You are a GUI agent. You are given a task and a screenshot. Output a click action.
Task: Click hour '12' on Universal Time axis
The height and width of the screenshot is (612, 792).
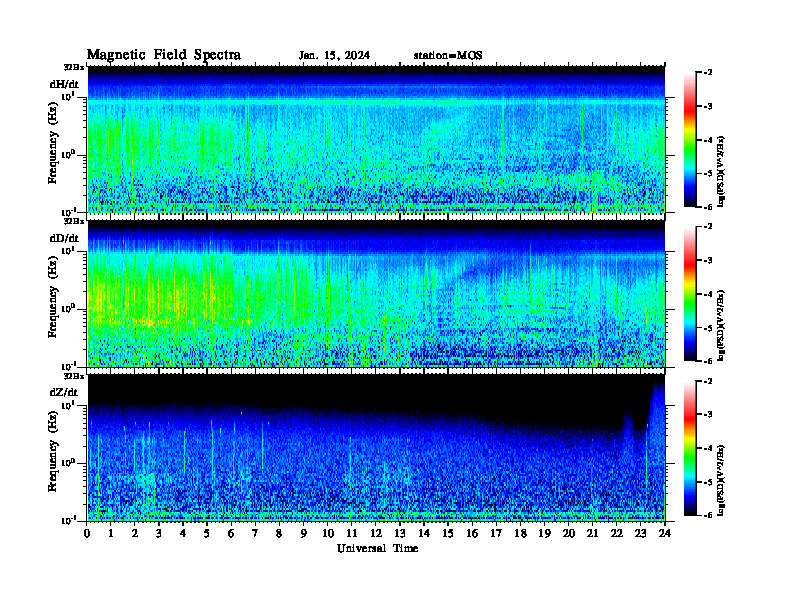pyautogui.click(x=376, y=533)
